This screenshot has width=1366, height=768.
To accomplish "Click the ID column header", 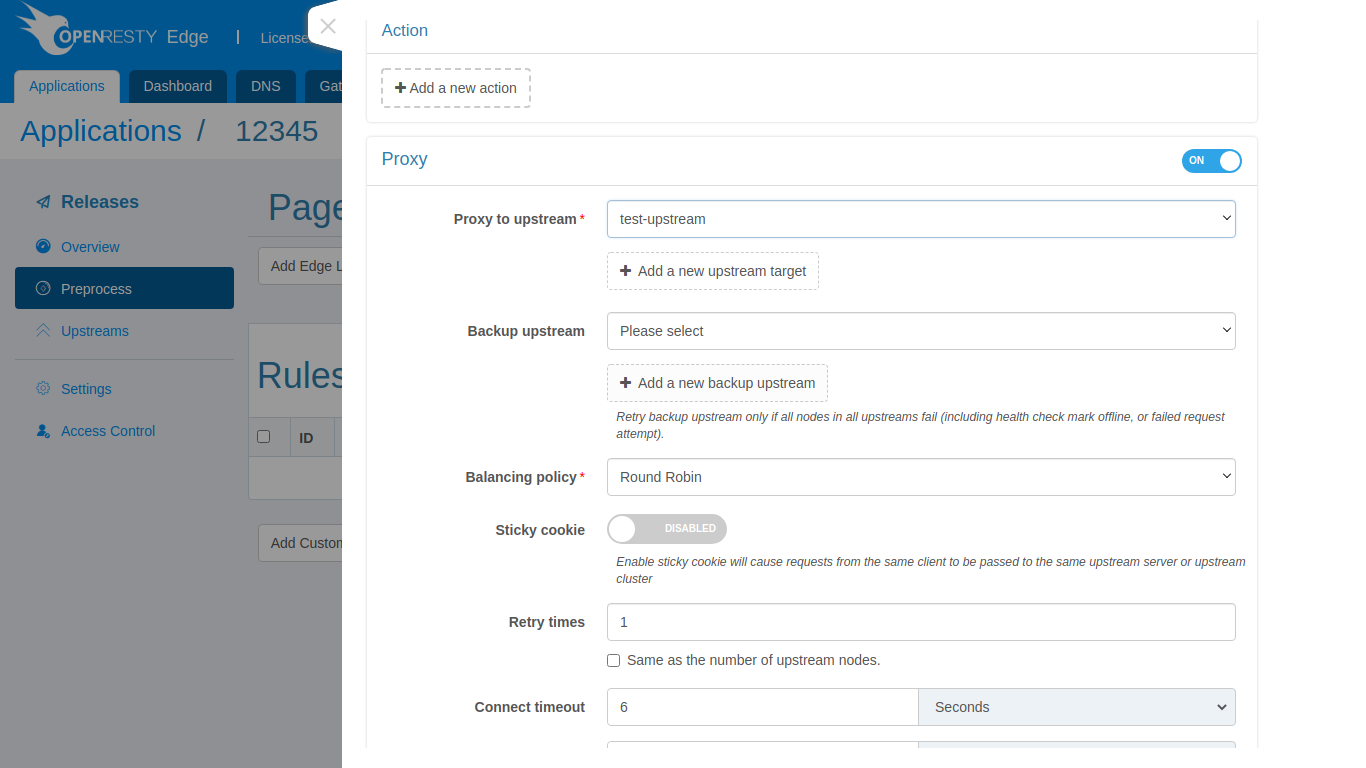I will pos(307,438).
